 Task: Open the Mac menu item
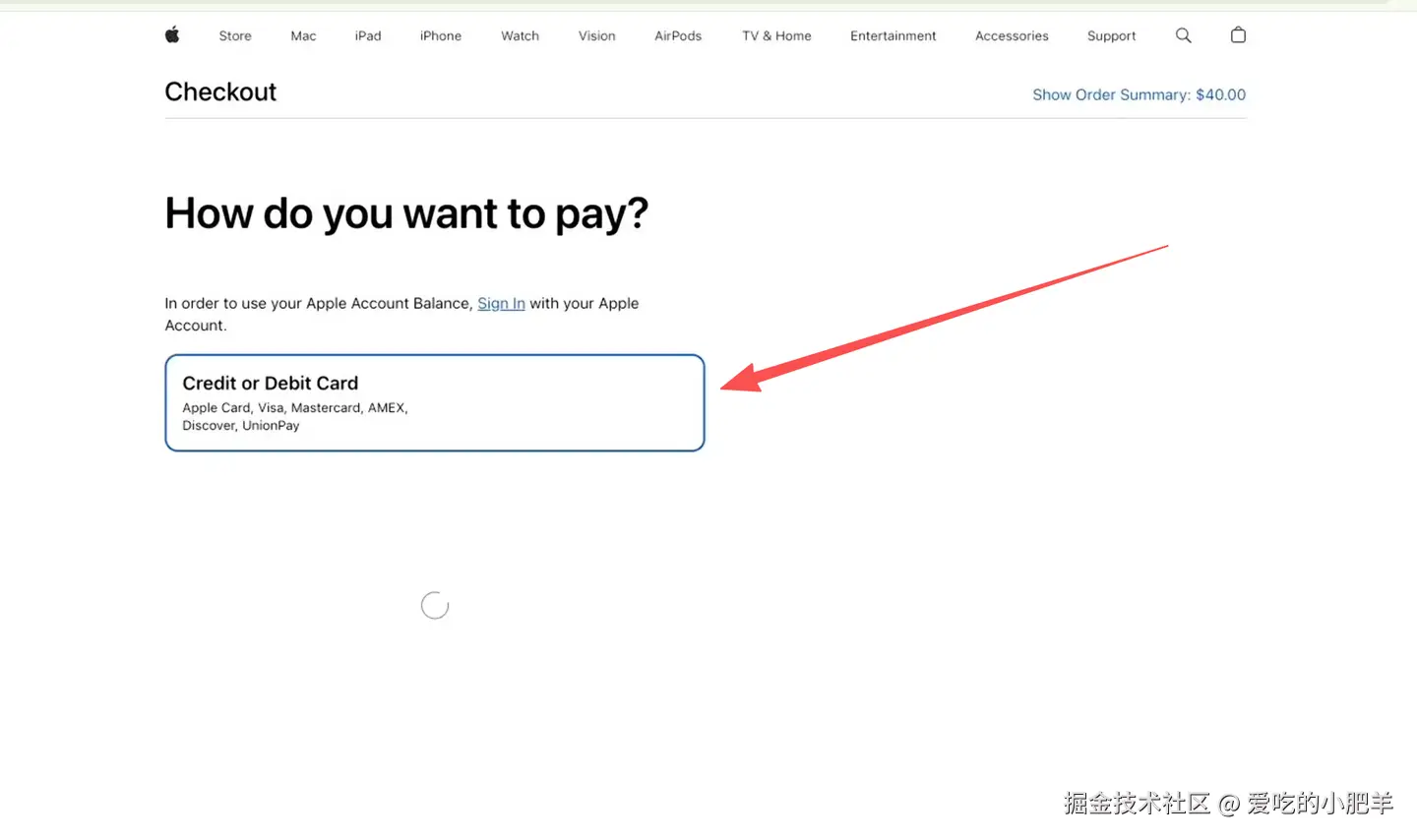point(303,35)
